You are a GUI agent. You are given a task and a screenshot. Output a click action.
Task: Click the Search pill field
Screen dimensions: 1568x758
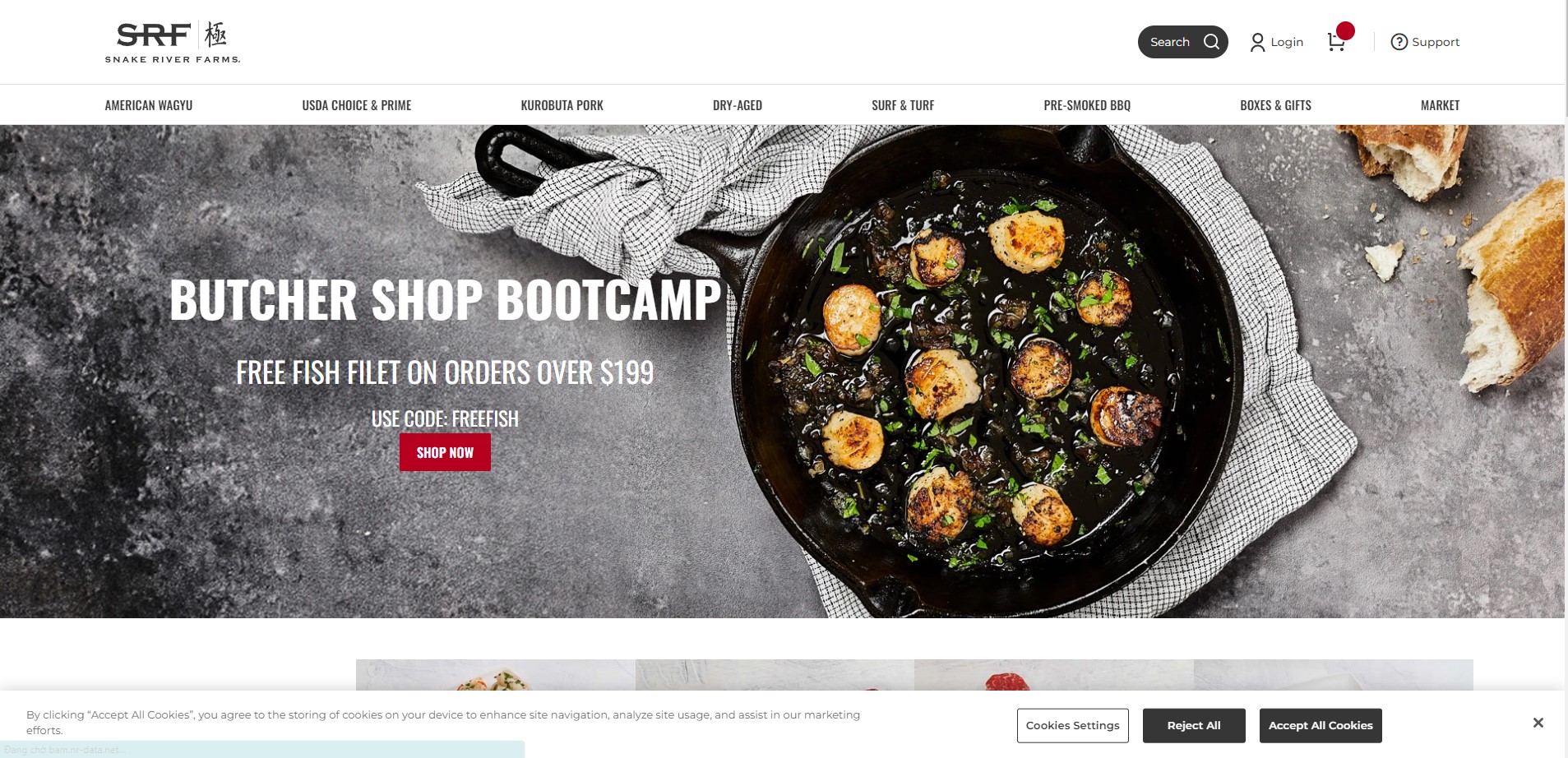click(x=1182, y=42)
